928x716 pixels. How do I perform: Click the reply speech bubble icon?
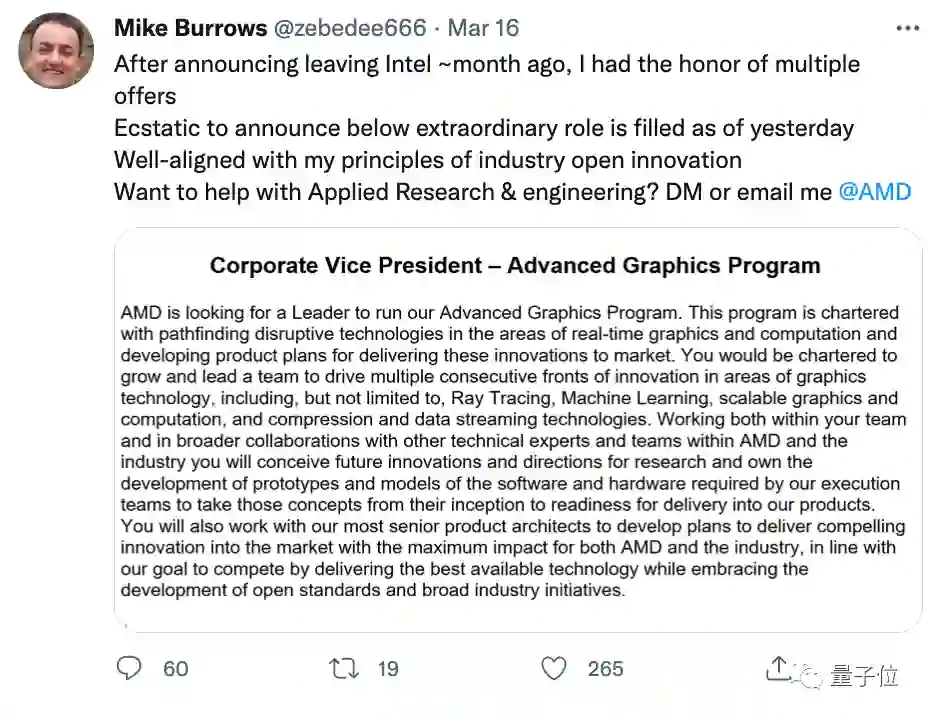point(129,668)
